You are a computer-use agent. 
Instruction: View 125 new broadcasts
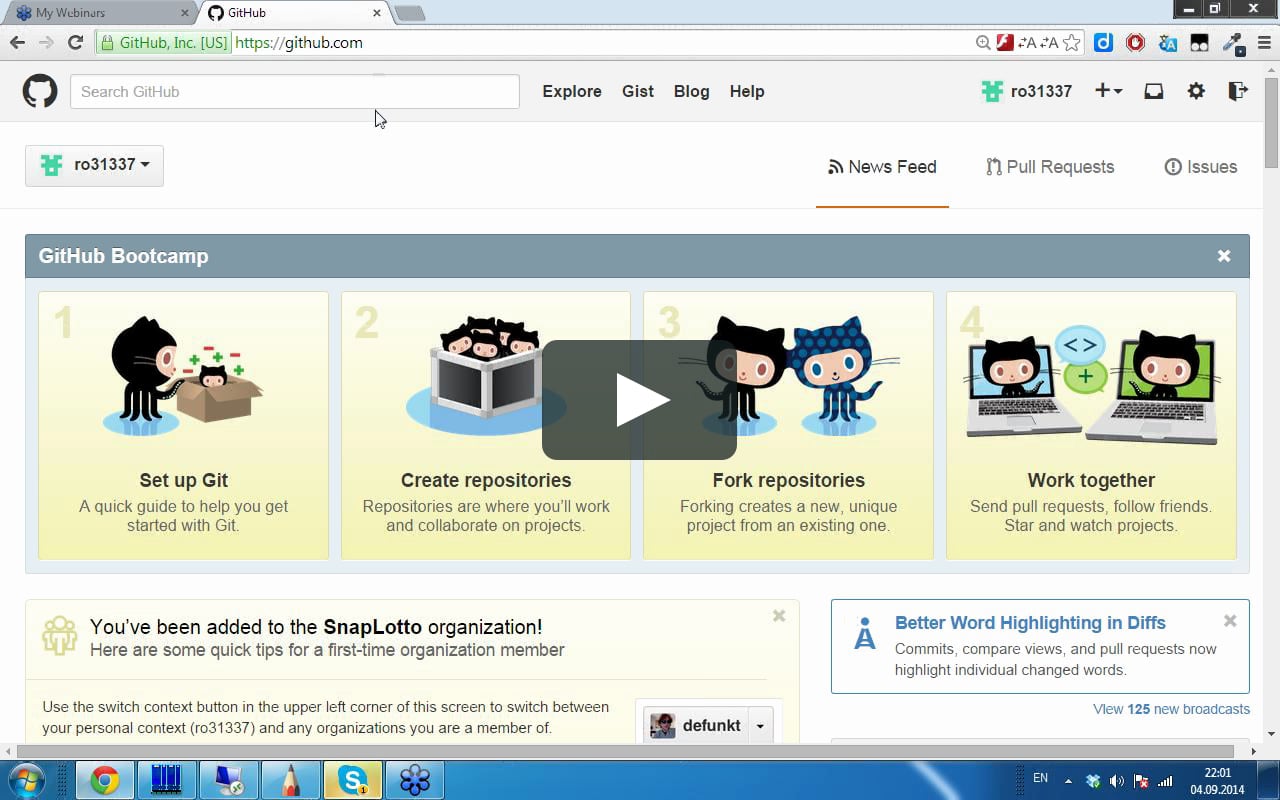tap(1171, 709)
